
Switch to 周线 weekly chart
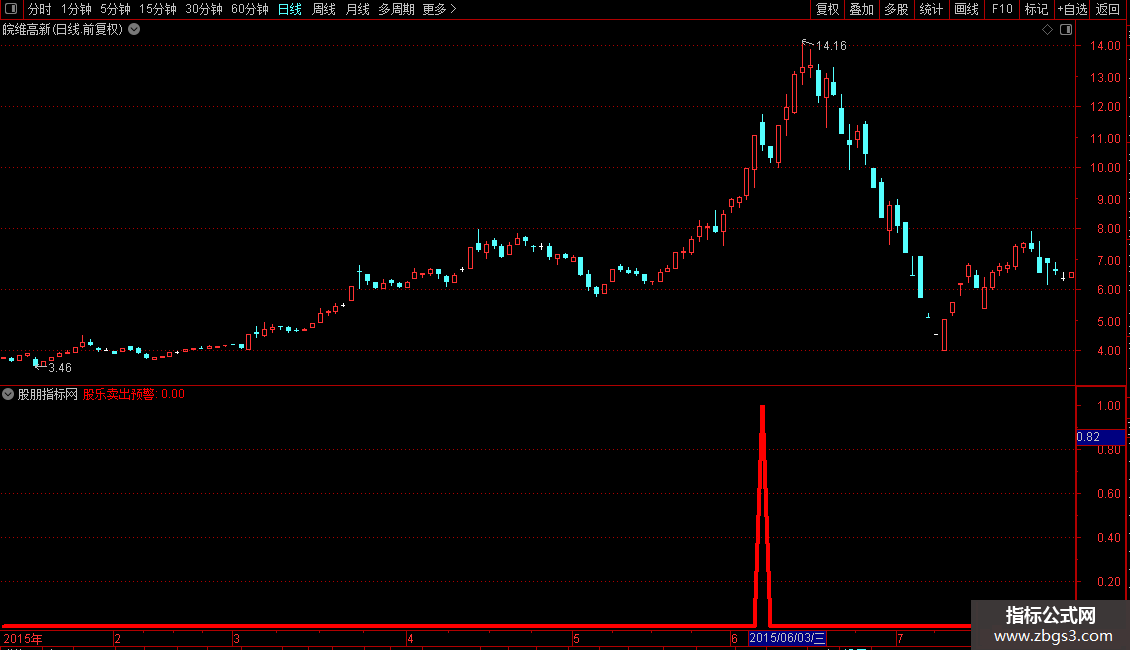click(324, 9)
